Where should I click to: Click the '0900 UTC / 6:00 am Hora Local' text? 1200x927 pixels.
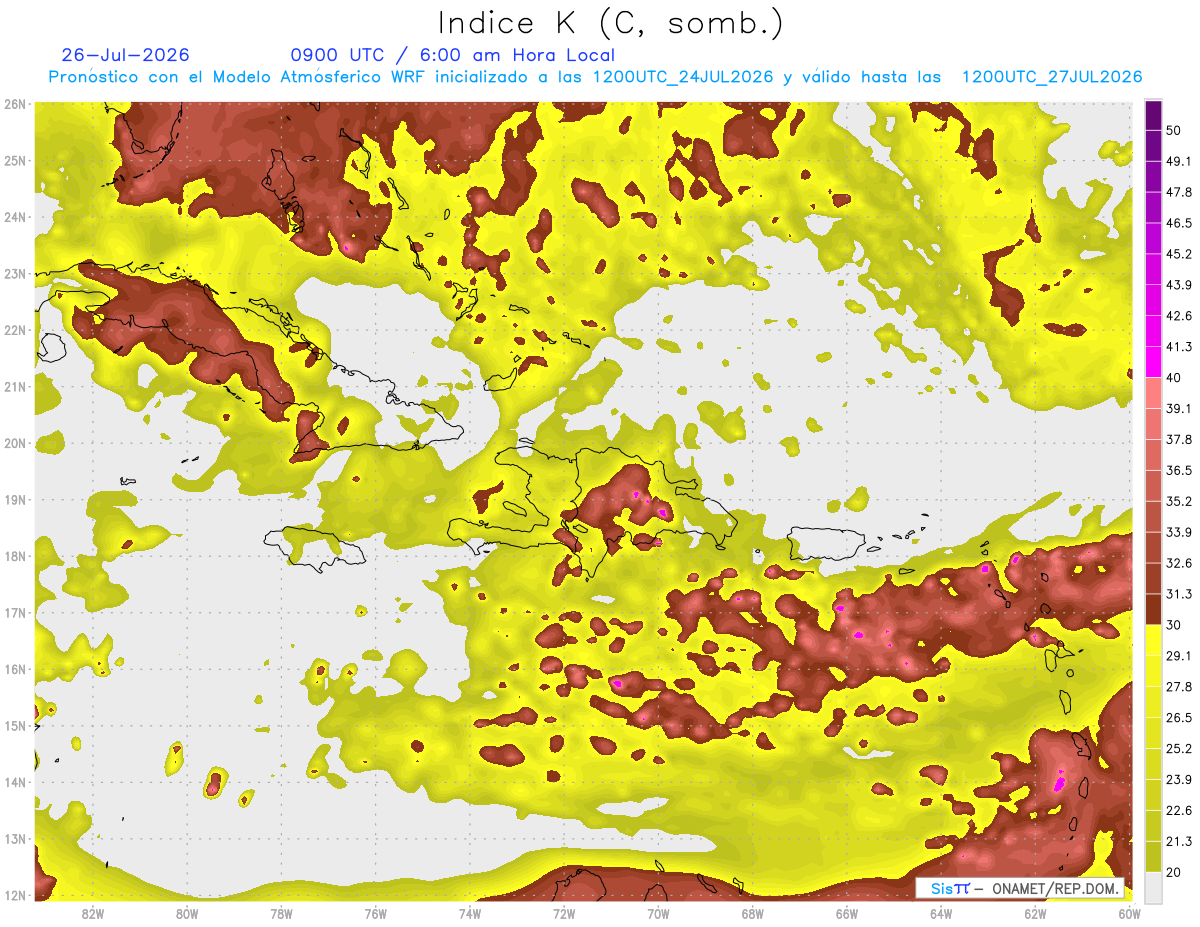point(452,55)
